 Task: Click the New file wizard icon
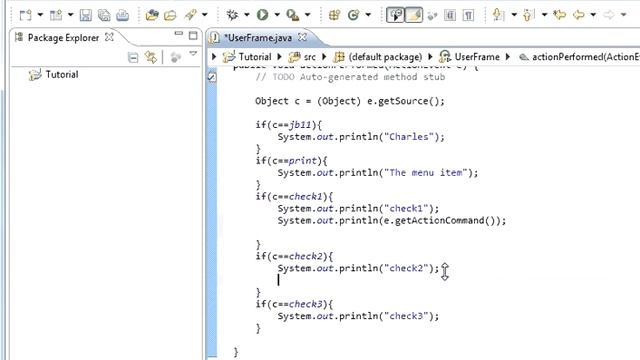pos(26,15)
